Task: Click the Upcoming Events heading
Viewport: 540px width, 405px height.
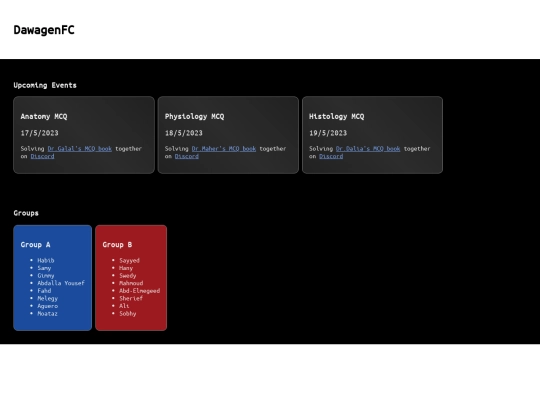Action: (x=45, y=85)
